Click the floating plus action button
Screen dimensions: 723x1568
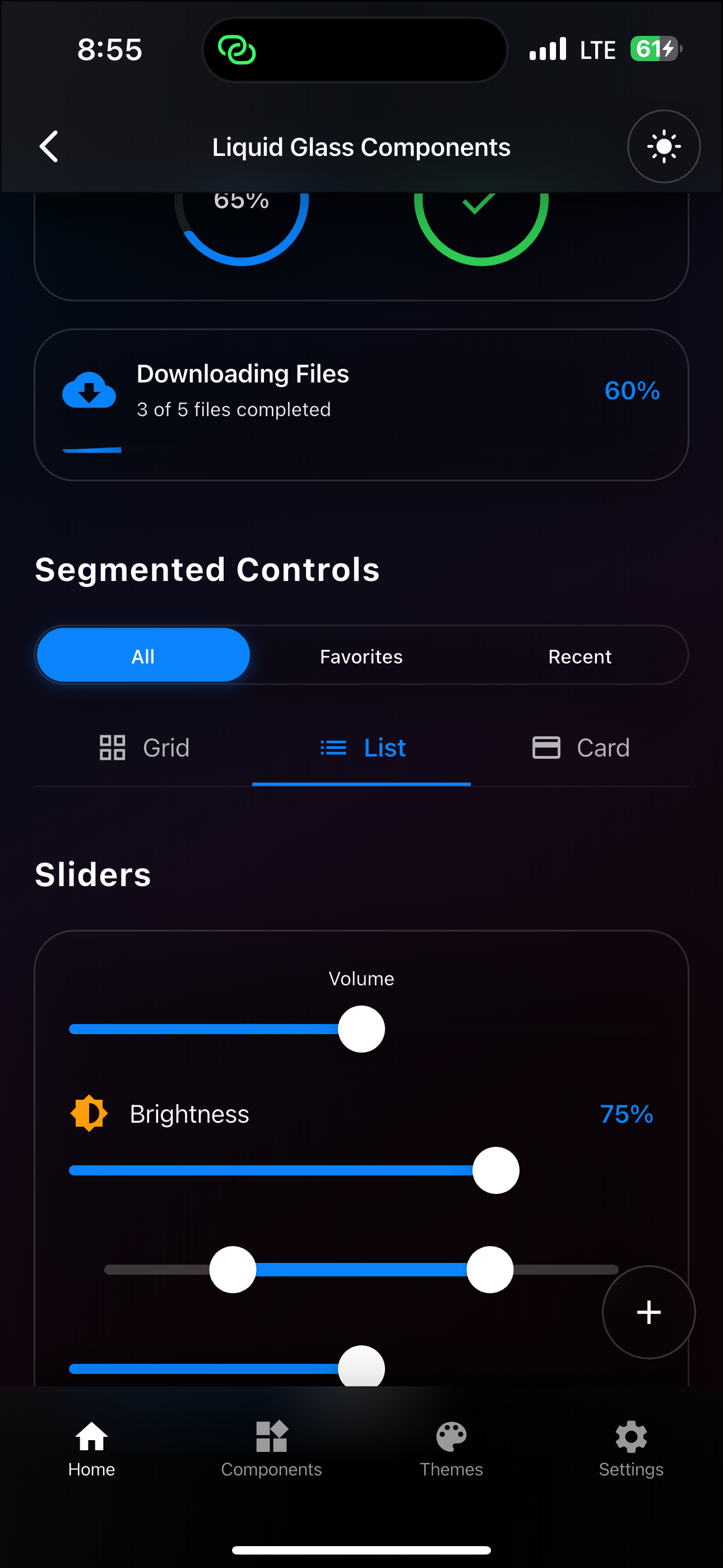tap(649, 1312)
